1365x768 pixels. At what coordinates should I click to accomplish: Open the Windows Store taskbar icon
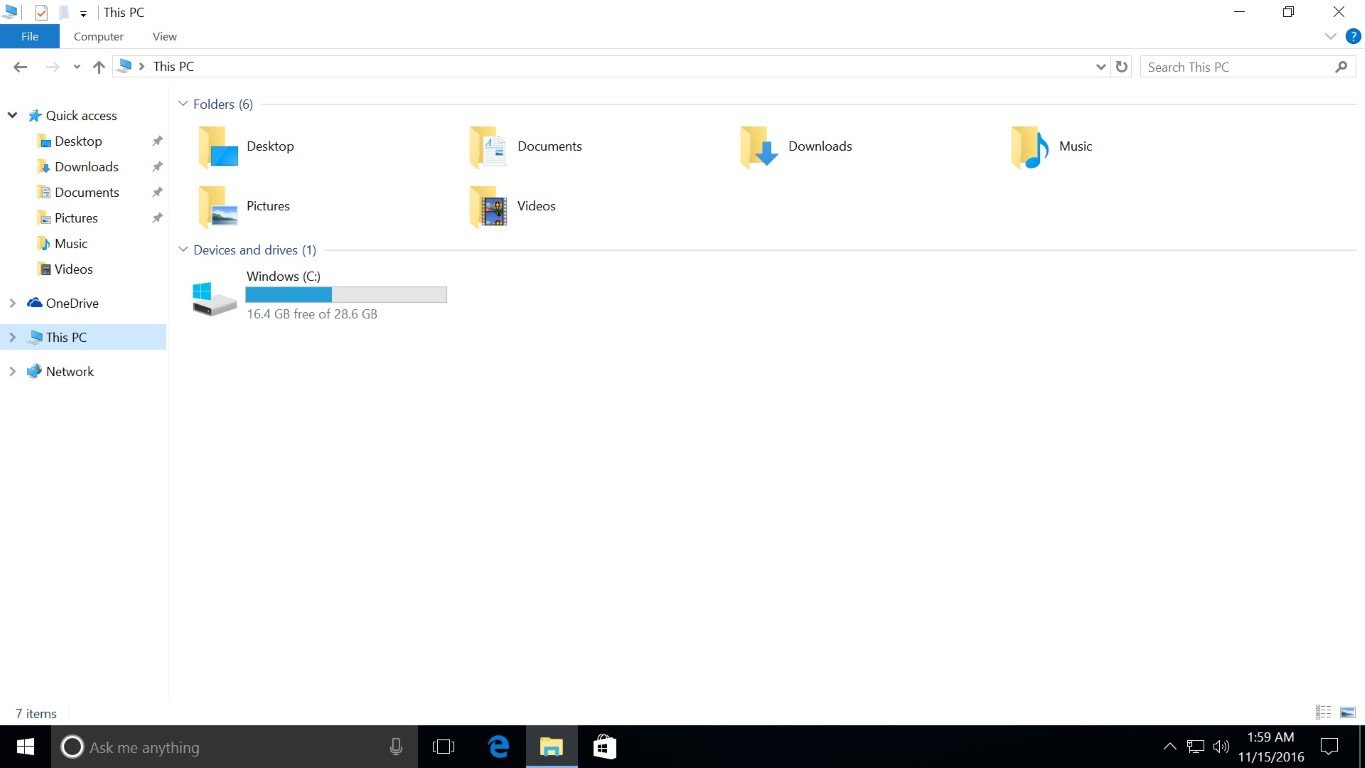point(604,747)
